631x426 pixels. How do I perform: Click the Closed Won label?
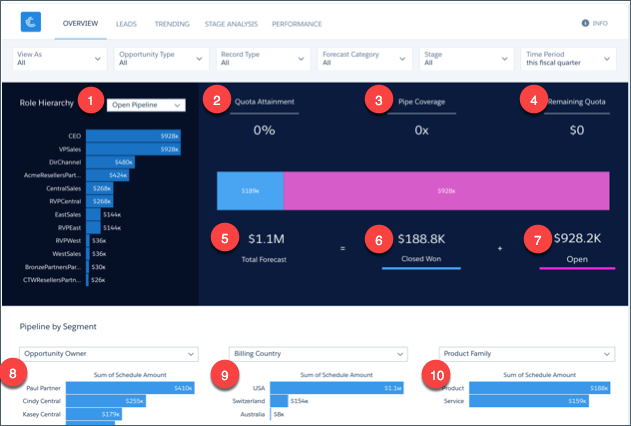421,259
